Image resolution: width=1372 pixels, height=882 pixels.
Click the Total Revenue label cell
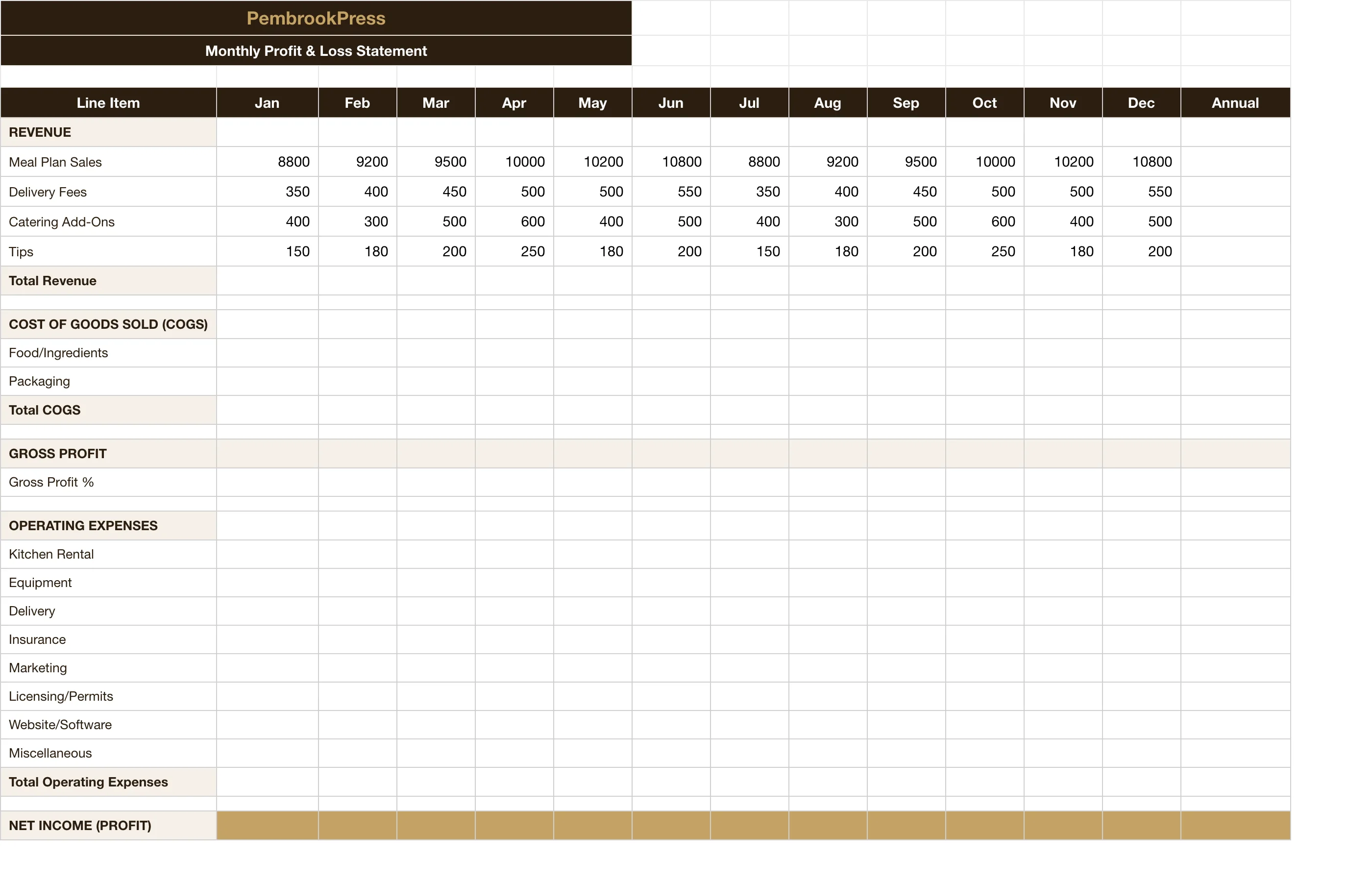pyautogui.click(x=108, y=281)
